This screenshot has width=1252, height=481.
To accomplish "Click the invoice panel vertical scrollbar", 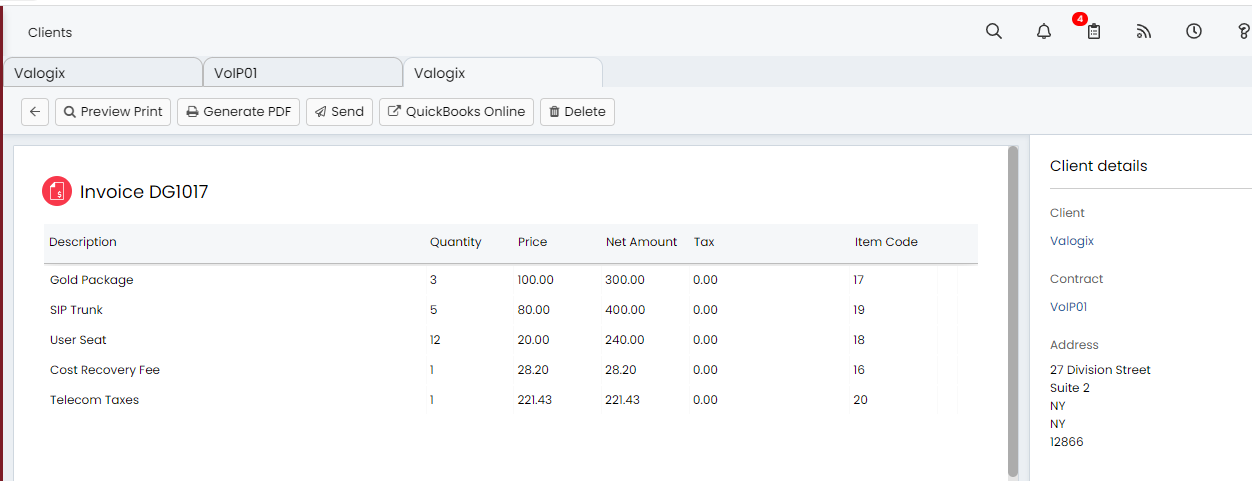I will (1013, 310).
